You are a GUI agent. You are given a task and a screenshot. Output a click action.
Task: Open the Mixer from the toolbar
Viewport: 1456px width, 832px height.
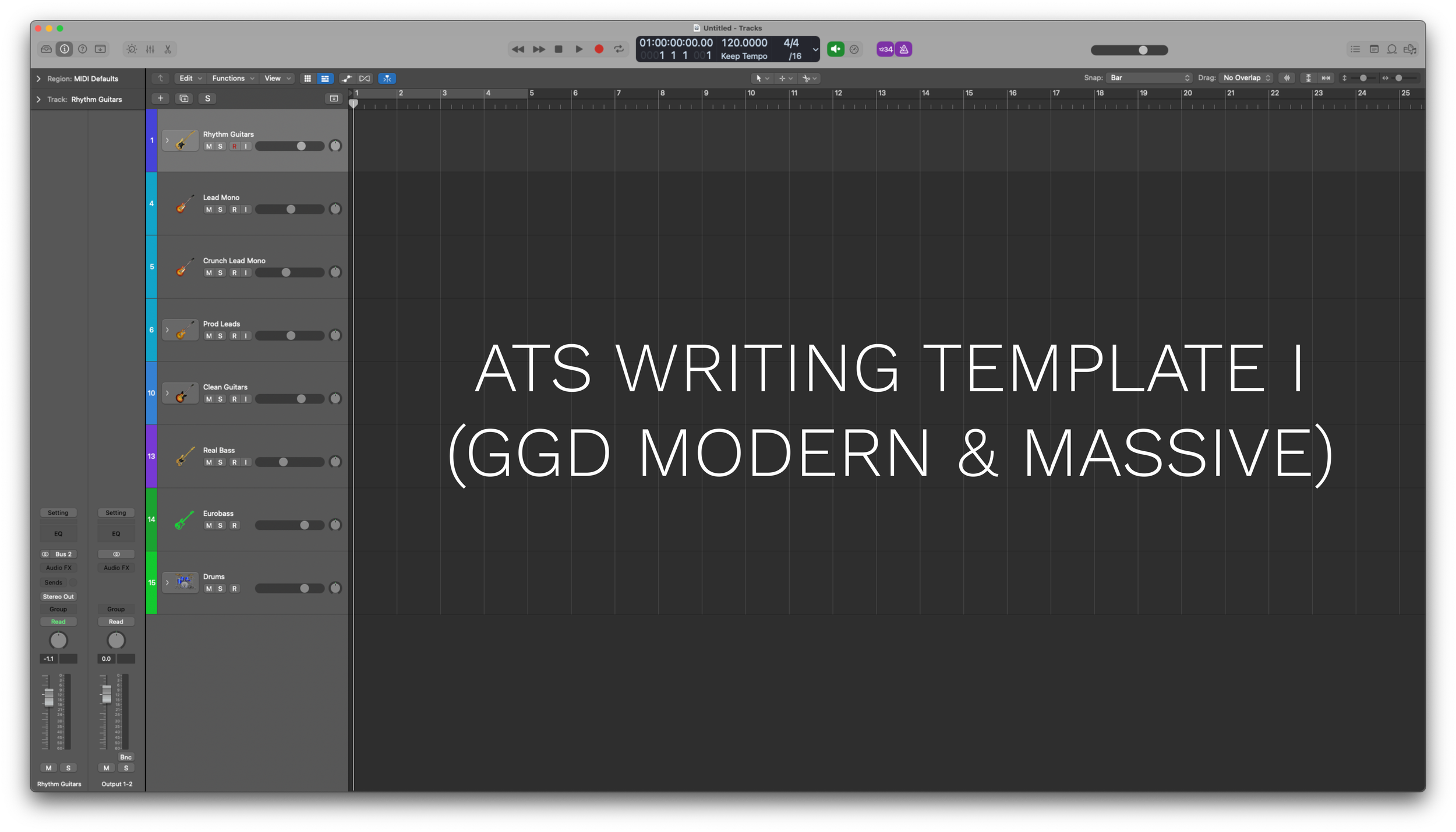(x=150, y=49)
